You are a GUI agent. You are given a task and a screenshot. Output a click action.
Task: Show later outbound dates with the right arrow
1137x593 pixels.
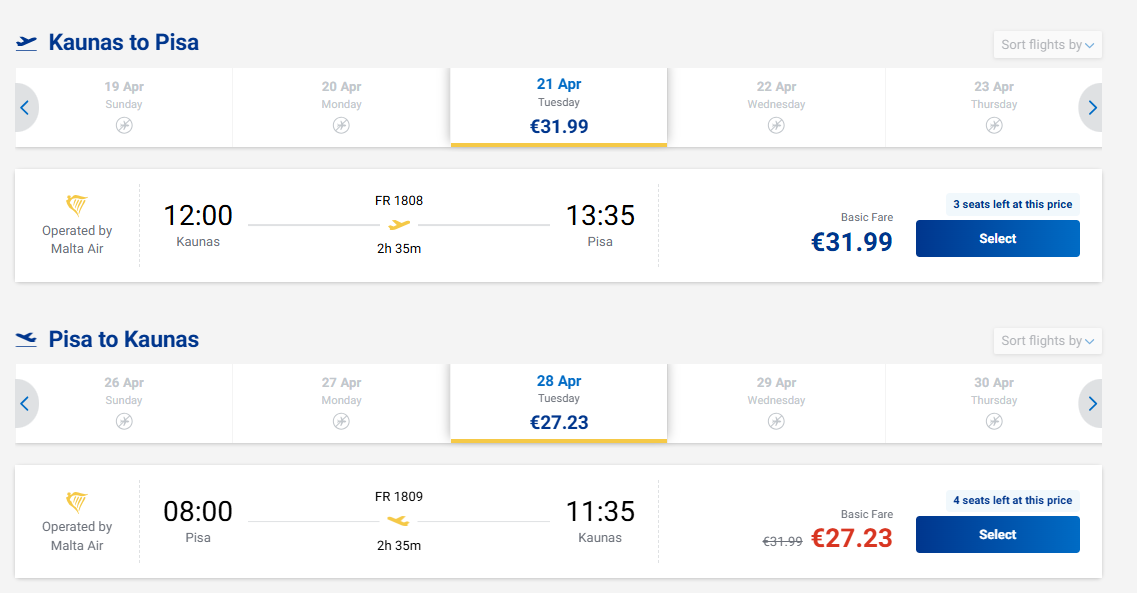click(1092, 108)
